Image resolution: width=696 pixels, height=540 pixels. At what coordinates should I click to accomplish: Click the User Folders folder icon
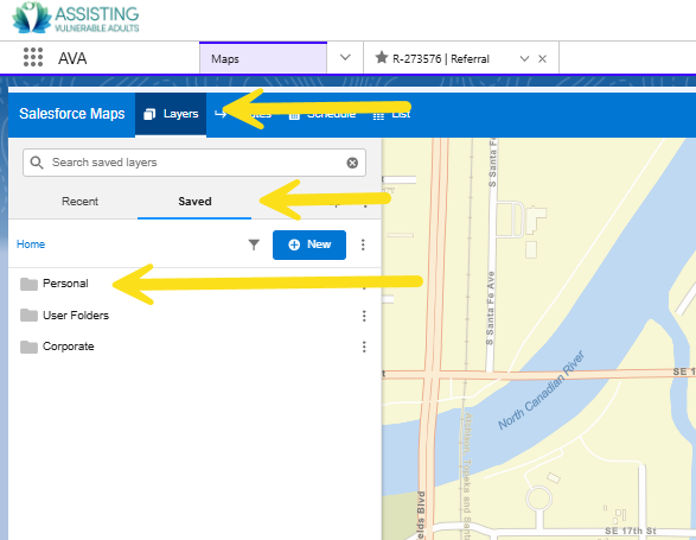point(29,315)
